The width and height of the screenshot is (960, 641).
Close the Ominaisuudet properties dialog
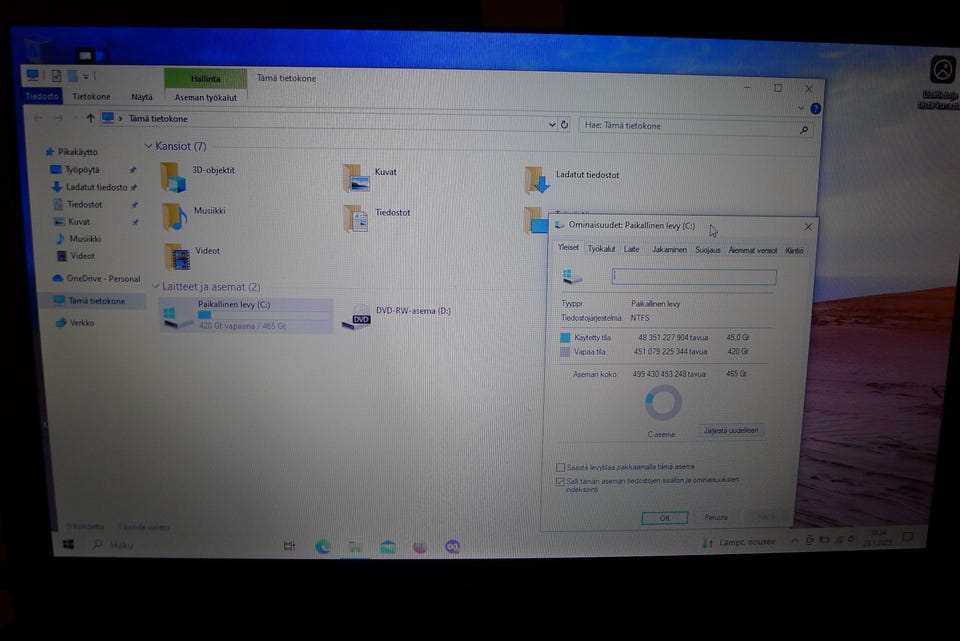[808, 227]
